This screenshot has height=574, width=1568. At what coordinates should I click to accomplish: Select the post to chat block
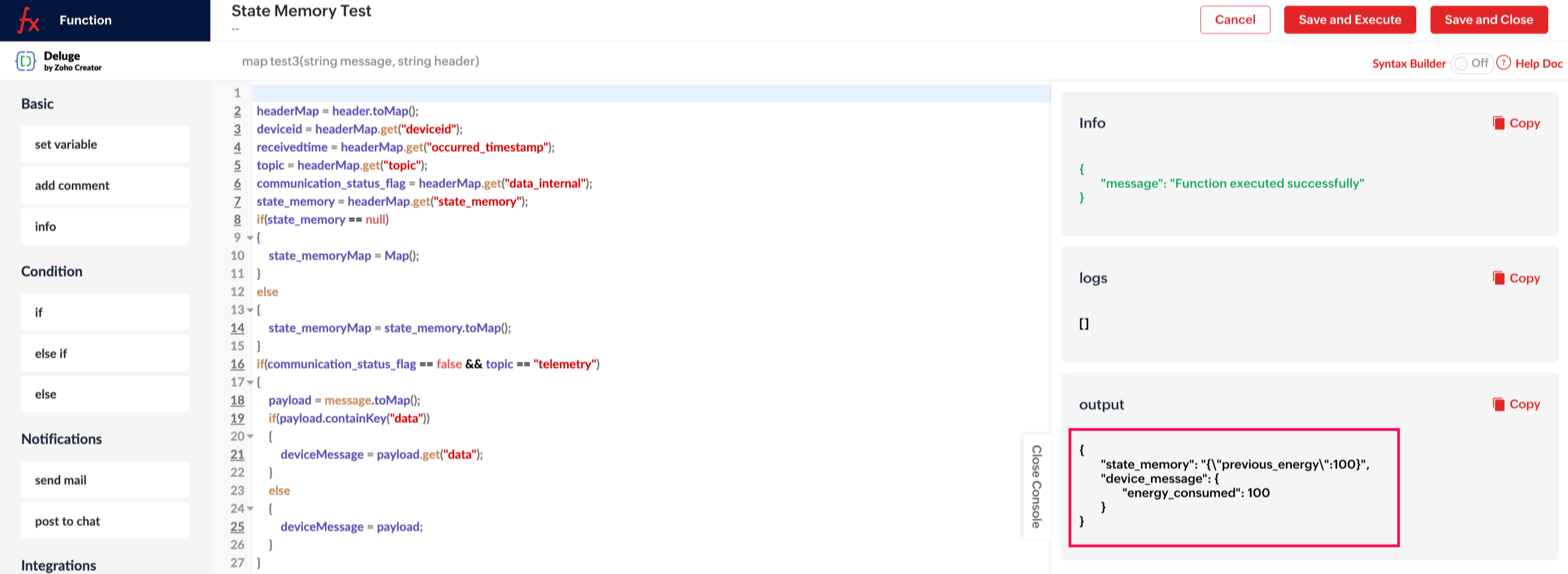point(105,521)
